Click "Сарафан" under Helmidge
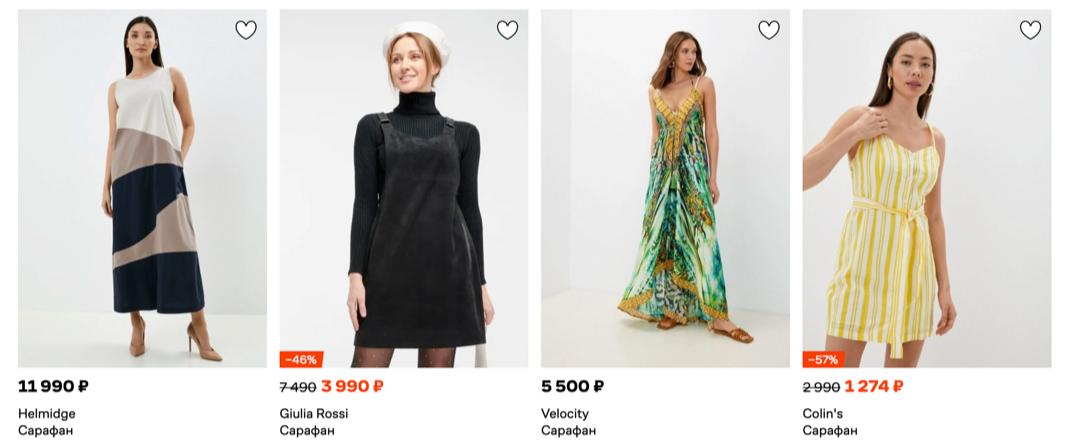This screenshot has height=443, width=1080. 46,430
